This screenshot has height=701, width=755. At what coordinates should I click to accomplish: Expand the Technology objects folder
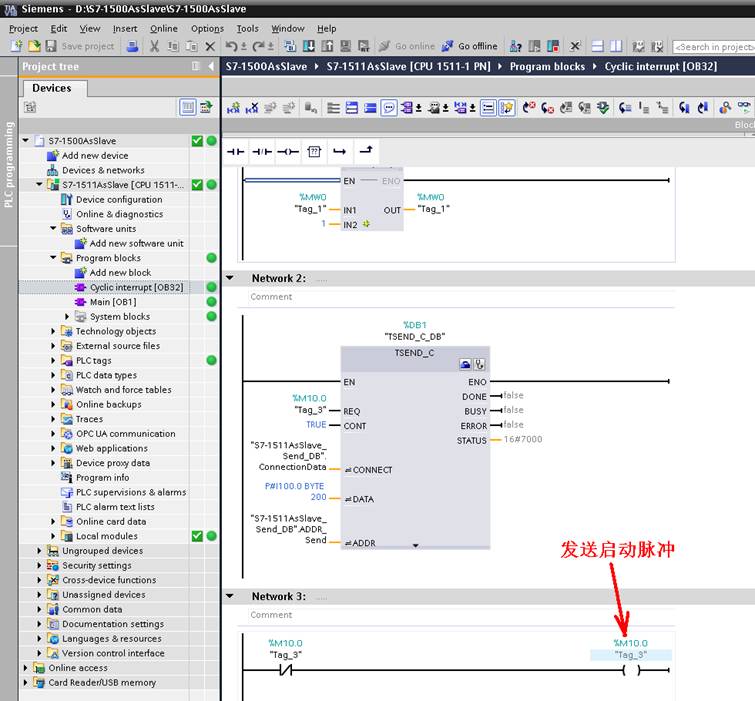tap(53, 331)
